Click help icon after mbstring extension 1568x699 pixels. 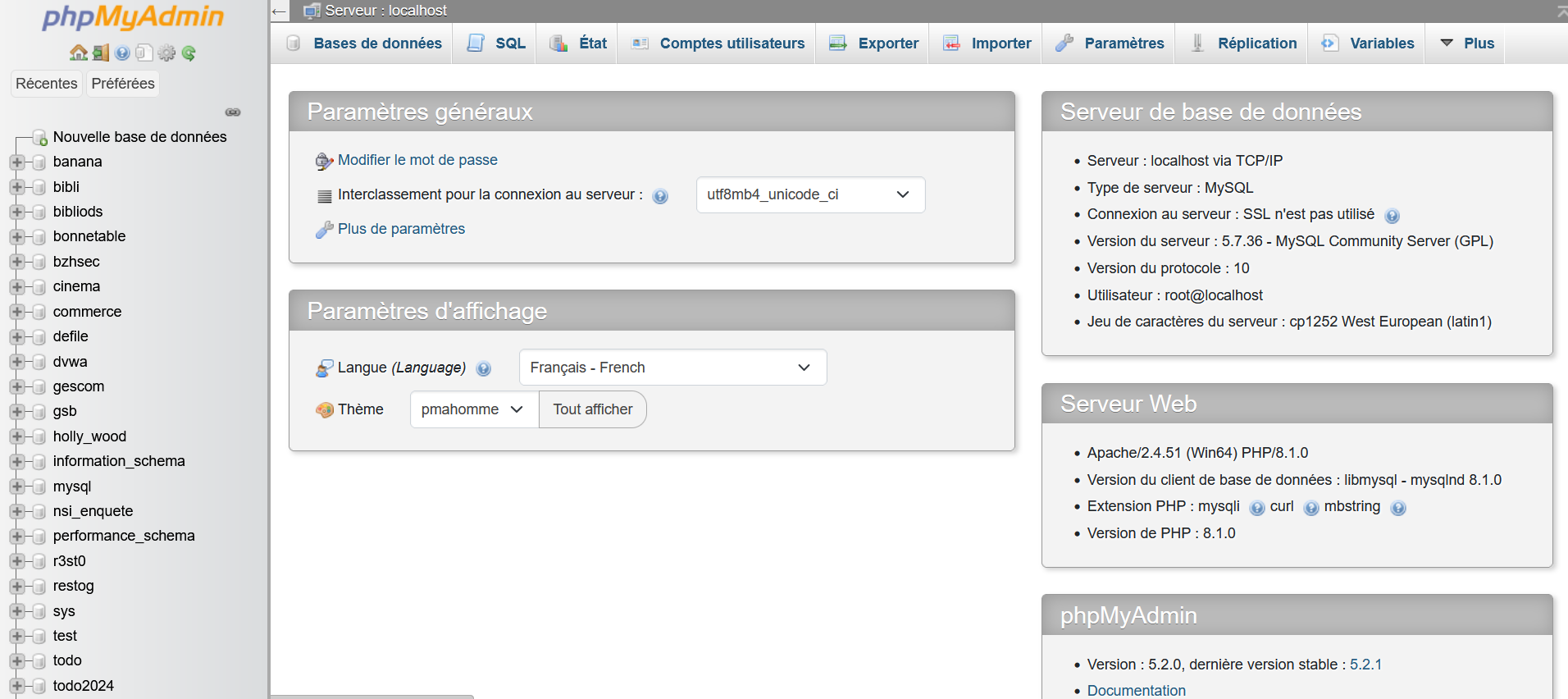coord(1398,508)
